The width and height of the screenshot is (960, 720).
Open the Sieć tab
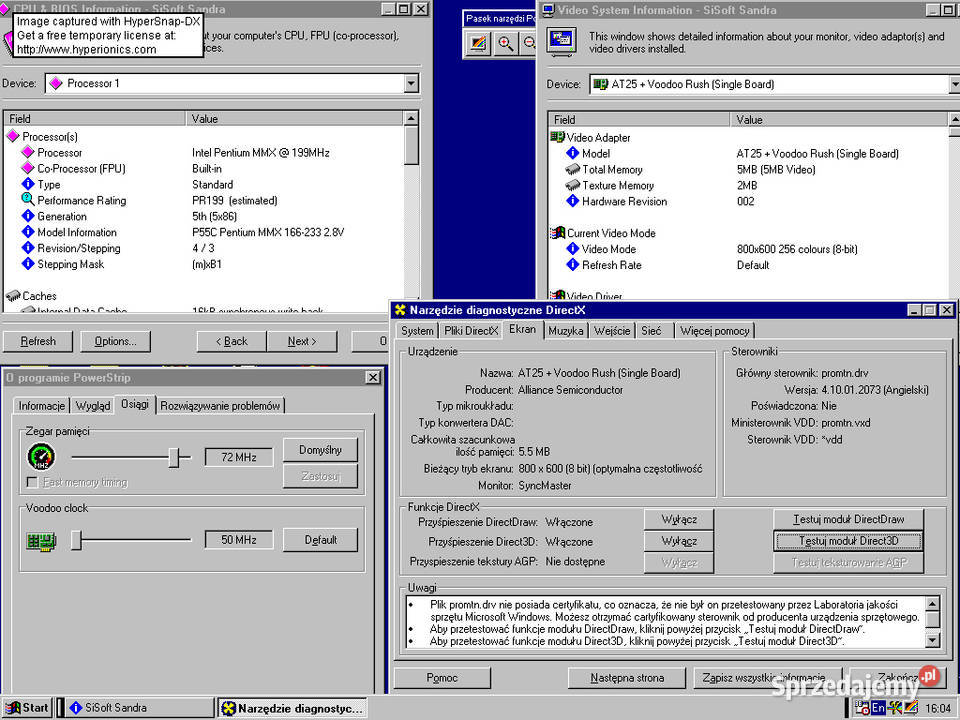(x=651, y=331)
